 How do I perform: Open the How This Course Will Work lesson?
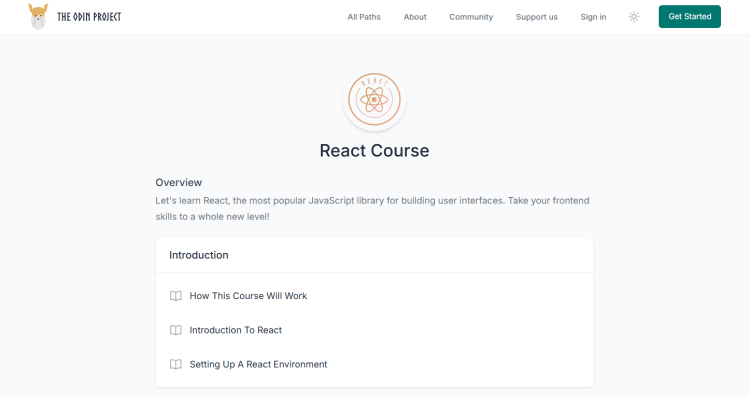click(248, 296)
